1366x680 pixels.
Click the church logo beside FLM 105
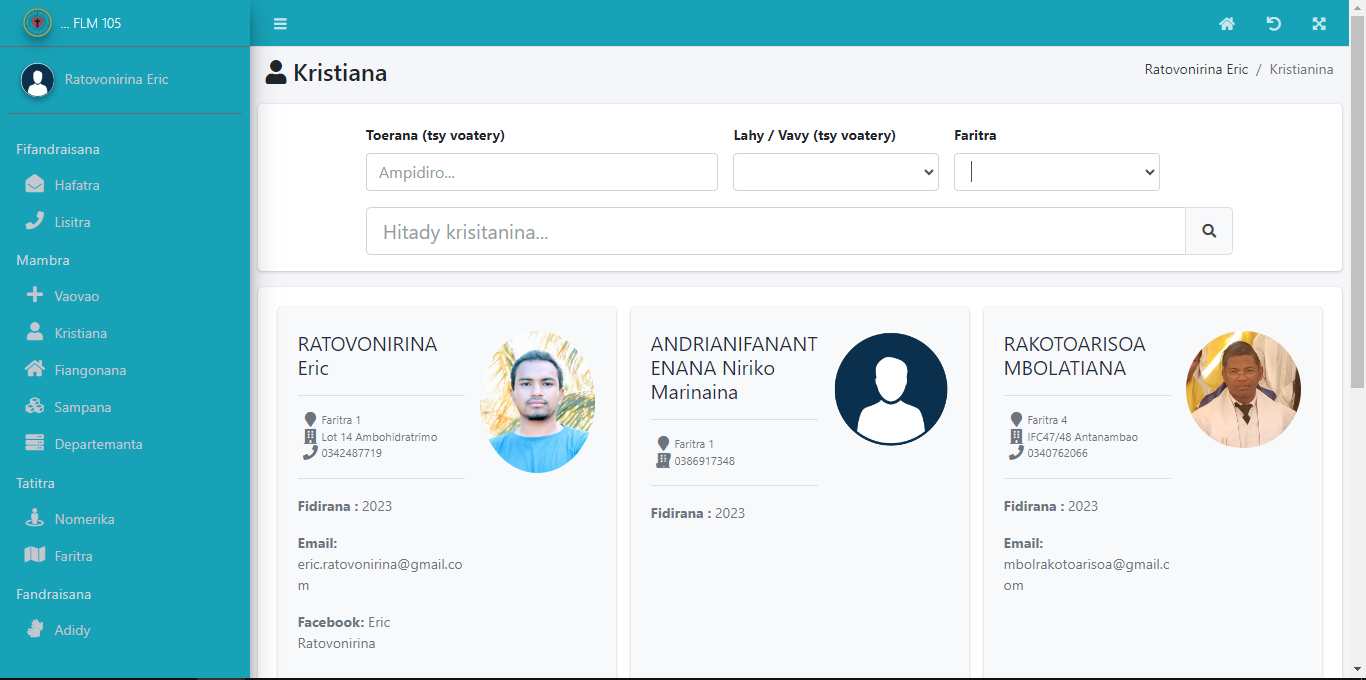(x=37, y=22)
